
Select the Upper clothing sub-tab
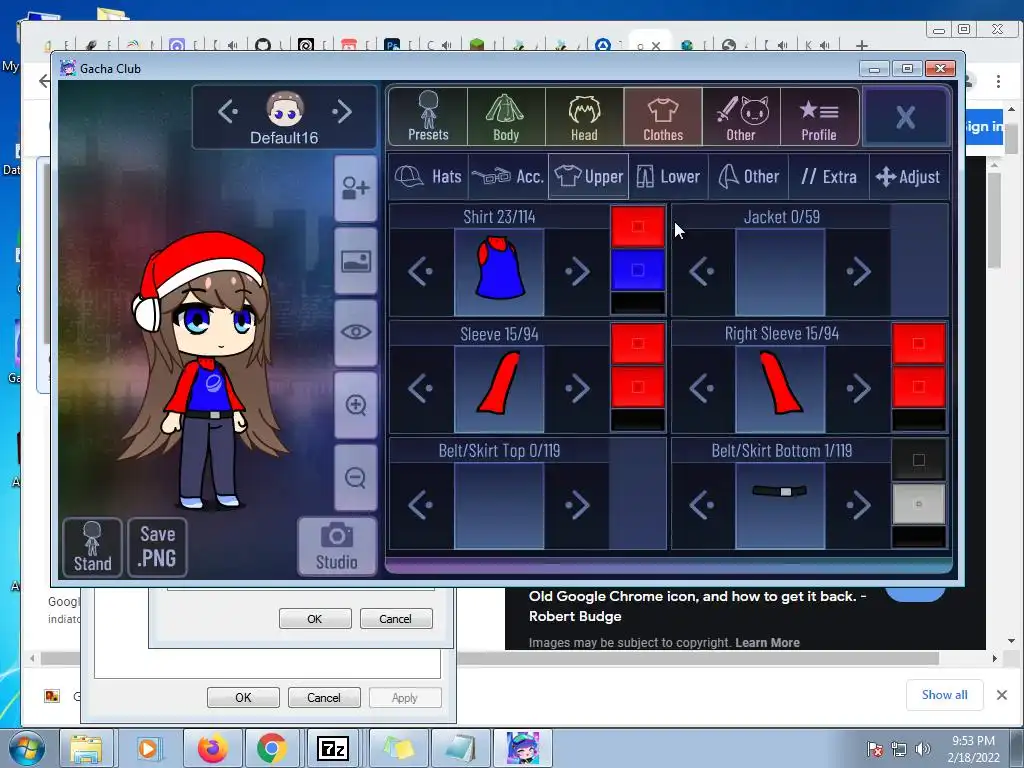pos(588,176)
